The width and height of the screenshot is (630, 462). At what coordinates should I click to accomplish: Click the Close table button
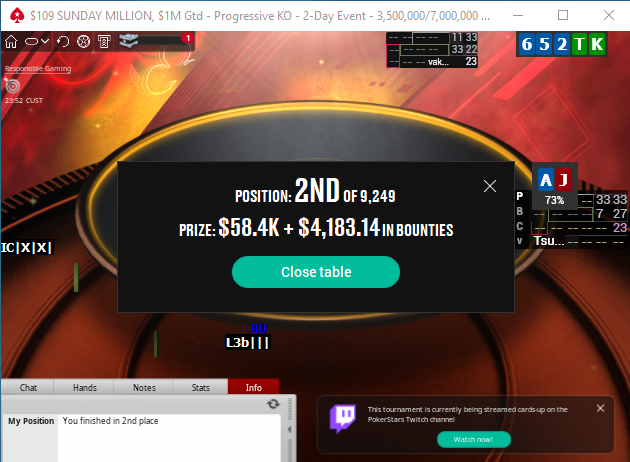tap(316, 272)
